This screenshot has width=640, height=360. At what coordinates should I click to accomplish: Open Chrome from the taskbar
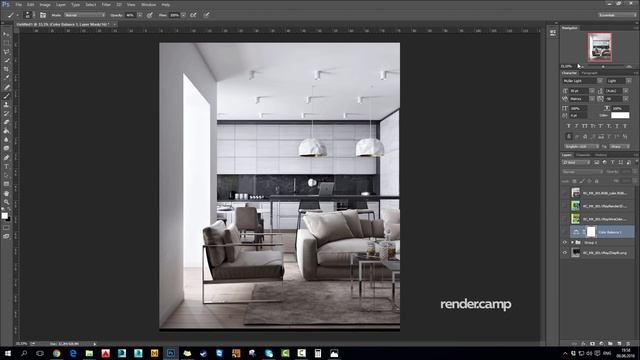click(56, 353)
